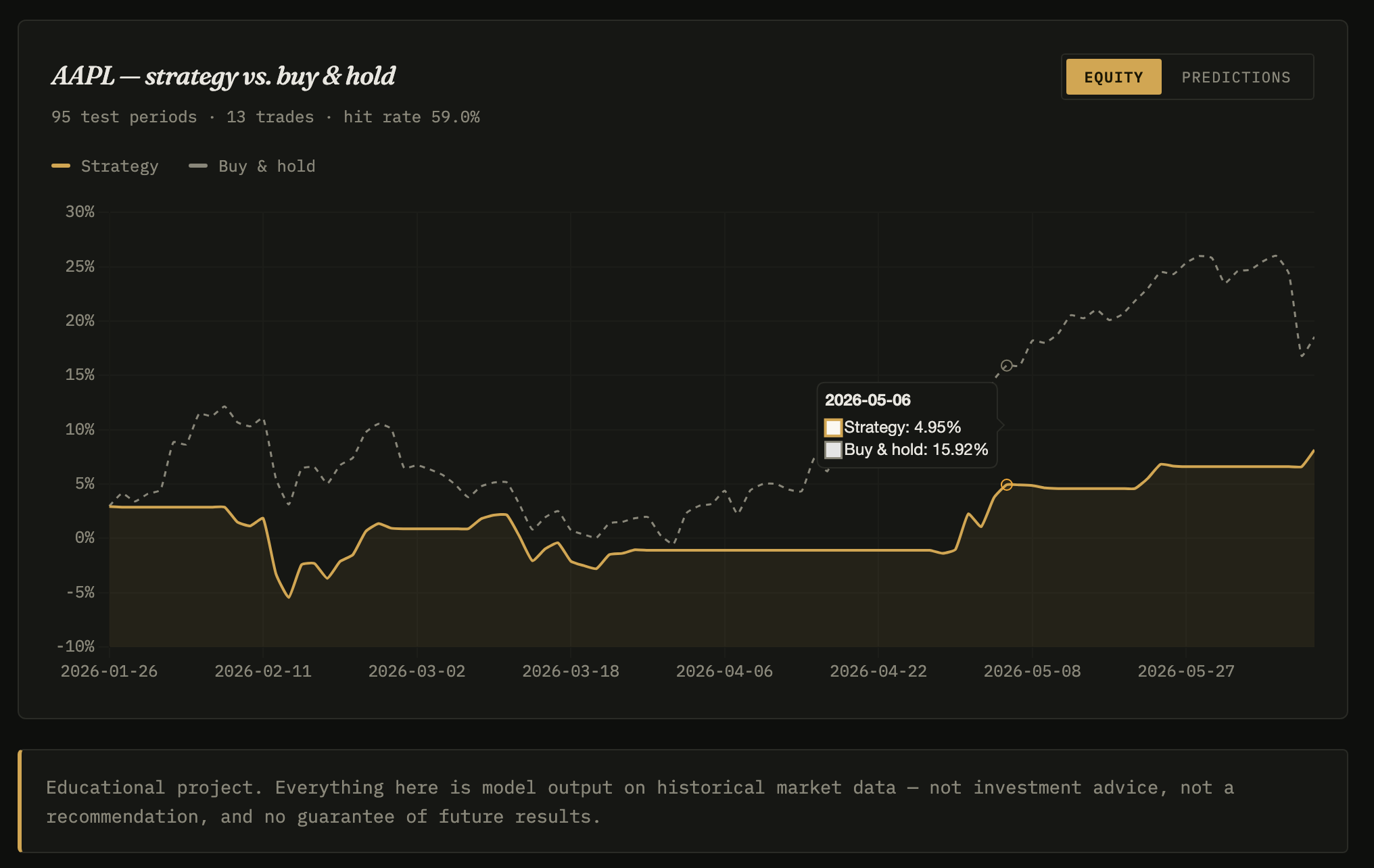The image size is (1374, 868).
Task: Select the Strategy data point marker at 4.95%
Action: [1007, 485]
